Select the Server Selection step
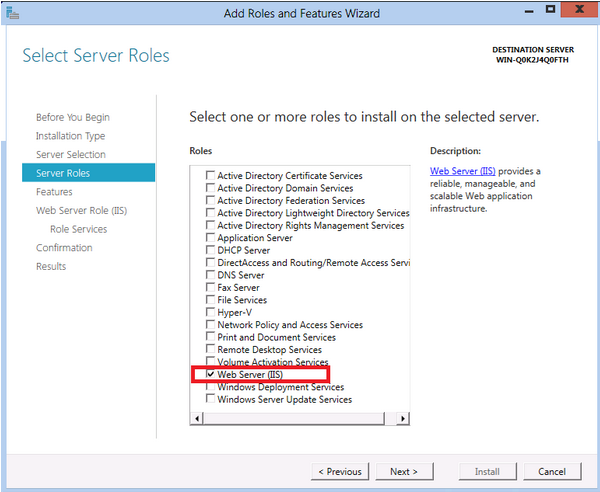The width and height of the screenshot is (600, 492). point(71,155)
